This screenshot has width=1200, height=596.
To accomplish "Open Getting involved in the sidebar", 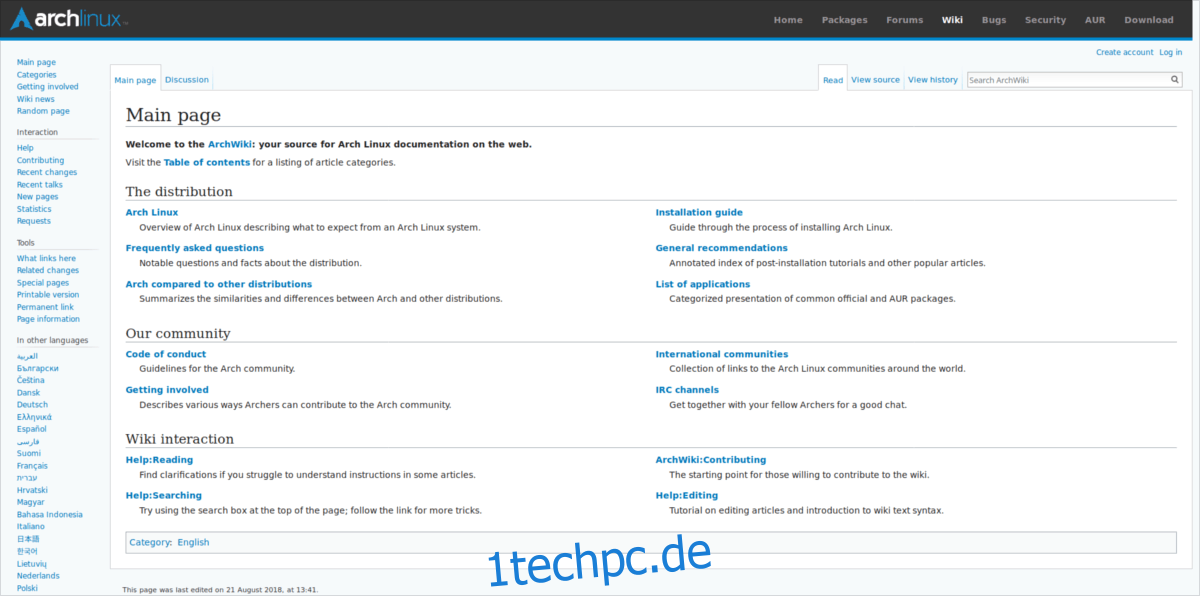I will [48, 87].
